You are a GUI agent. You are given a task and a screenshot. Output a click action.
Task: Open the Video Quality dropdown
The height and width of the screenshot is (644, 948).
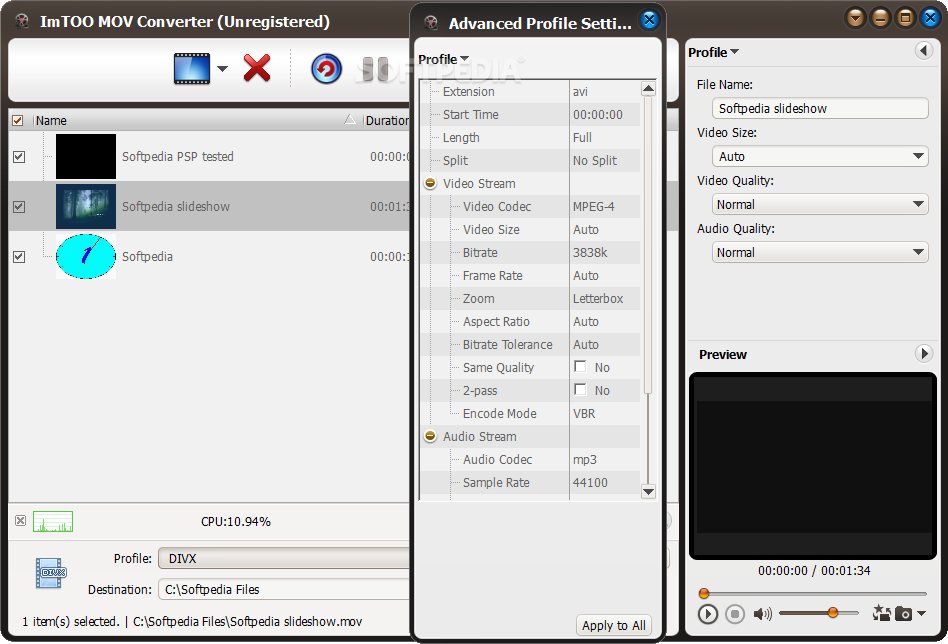[x=820, y=204]
